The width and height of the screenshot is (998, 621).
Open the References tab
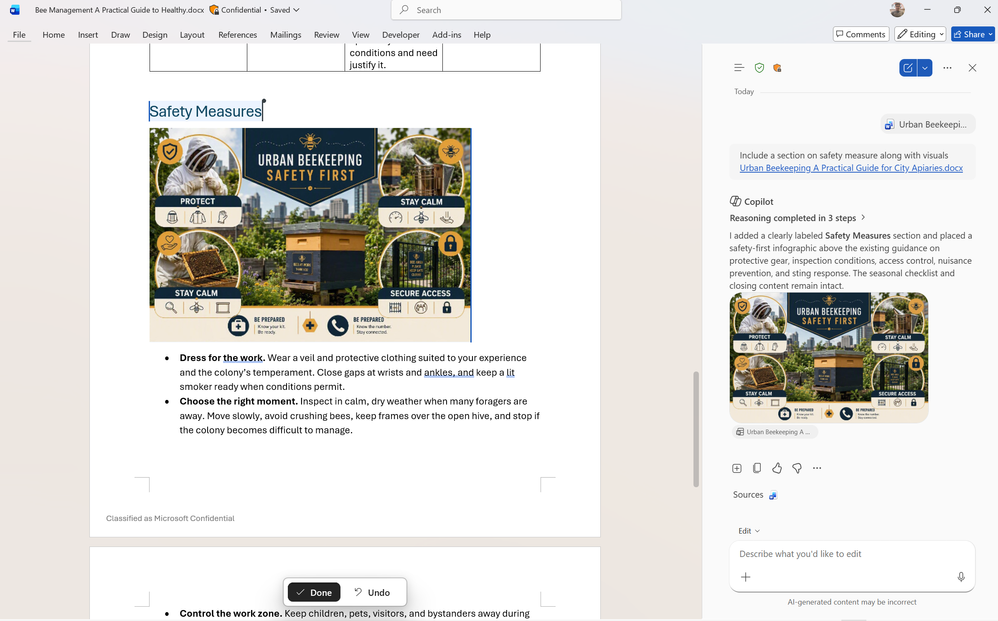pyautogui.click(x=237, y=34)
